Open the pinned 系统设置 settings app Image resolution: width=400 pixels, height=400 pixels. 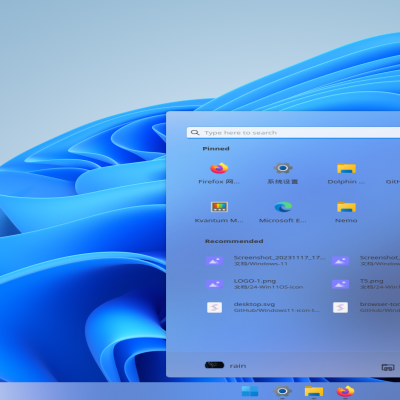pos(283,173)
